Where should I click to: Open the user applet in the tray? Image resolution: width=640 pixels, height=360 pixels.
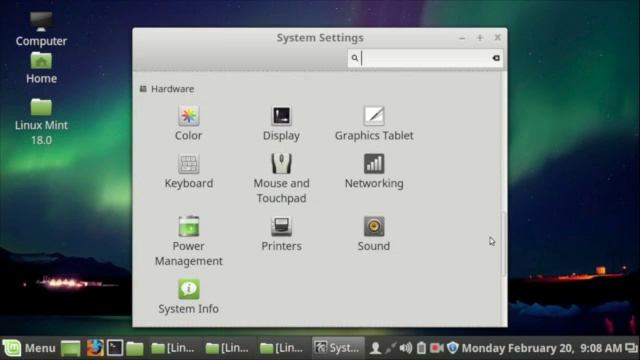[x=375, y=348]
